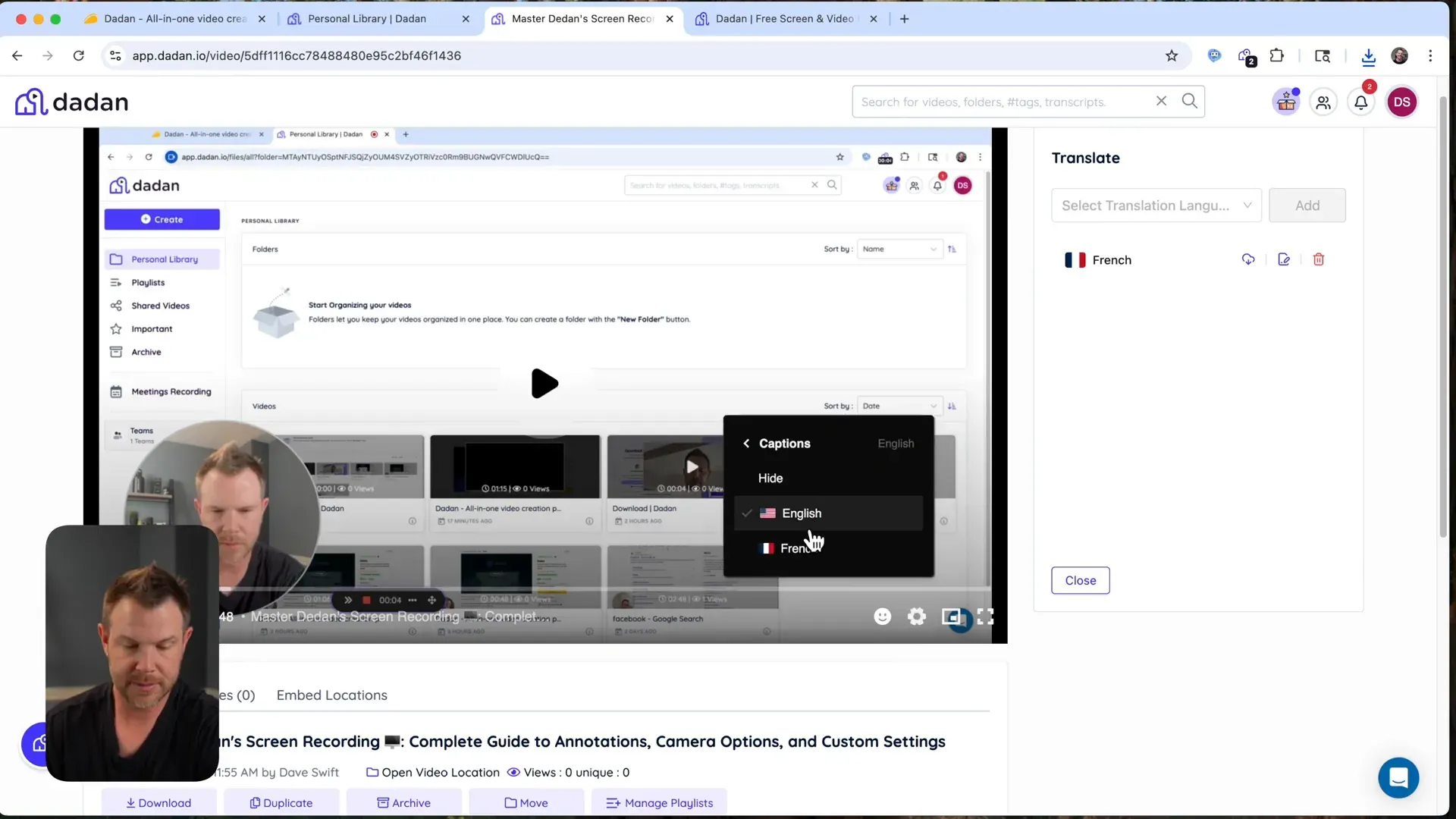
Task: Click the page vertical scrollbar
Action: pyautogui.click(x=1443, y=318)
